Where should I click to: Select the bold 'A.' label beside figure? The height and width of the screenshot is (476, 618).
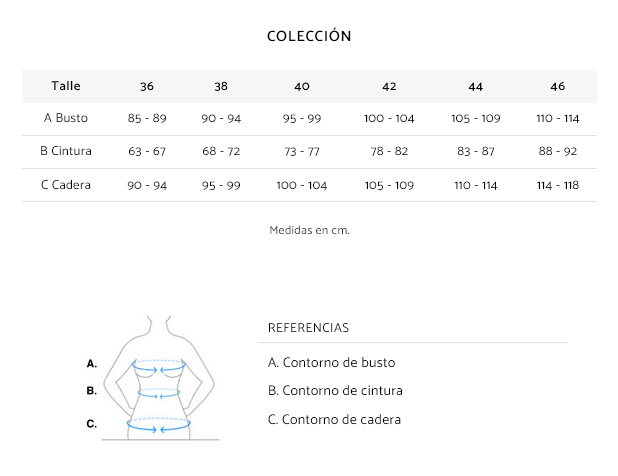[92, 363]
